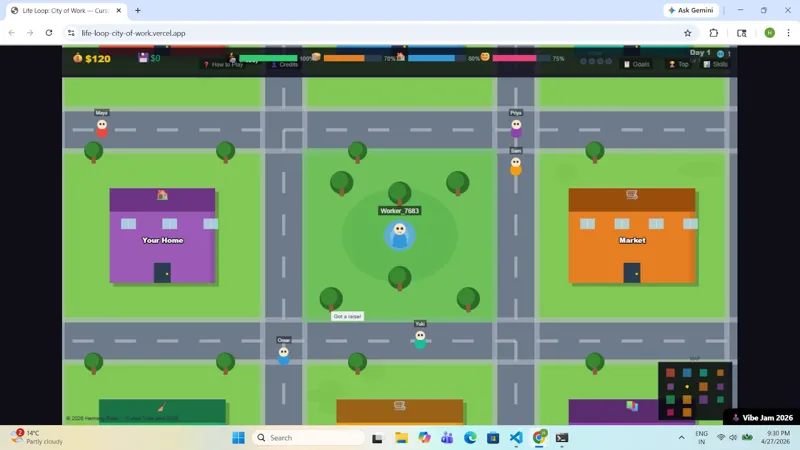Open Visual Studio Code from taskbar
This screenshot has height=450, width=800.
coord(516,438)
